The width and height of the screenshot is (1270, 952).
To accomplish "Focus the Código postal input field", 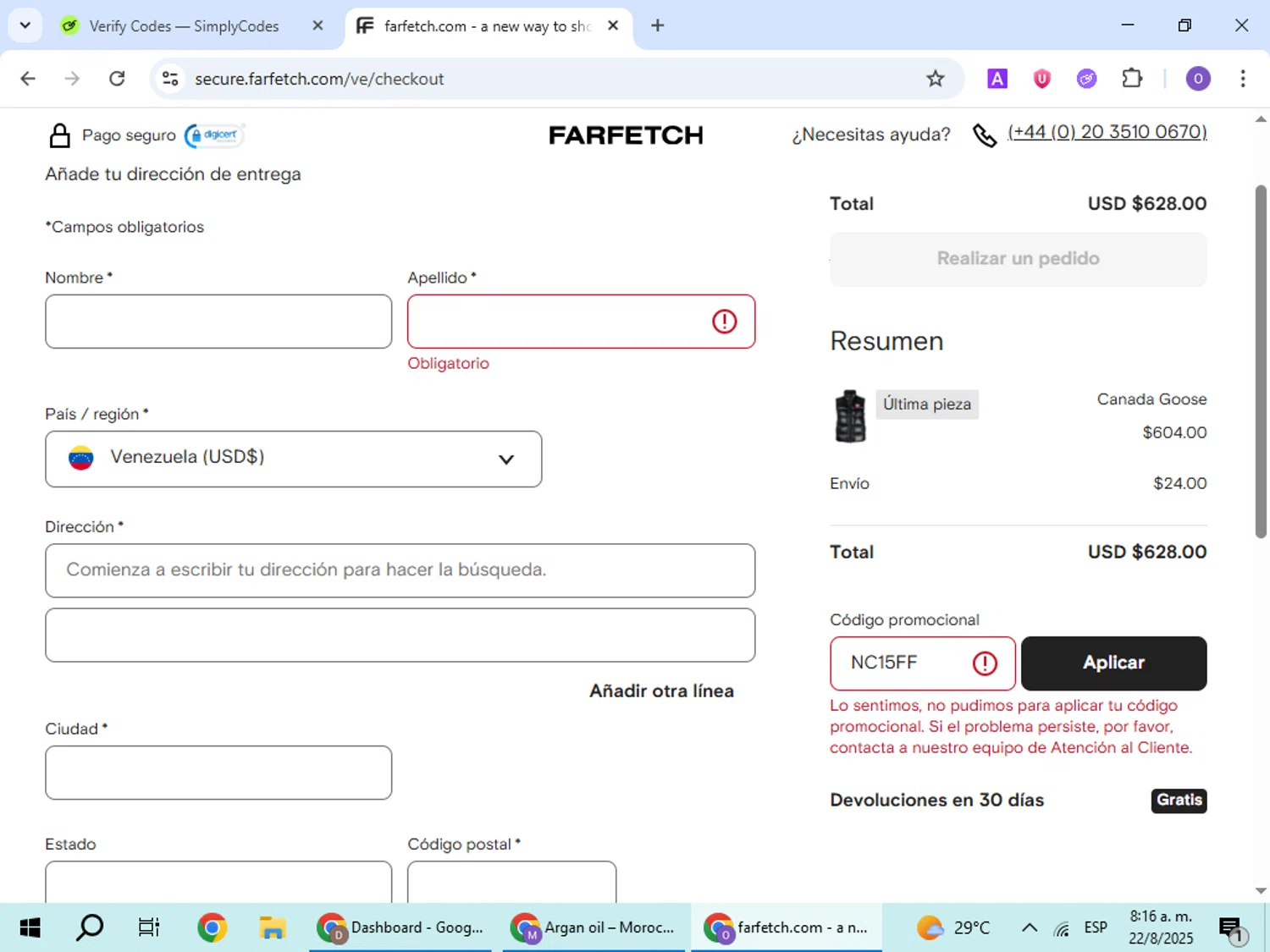I will [511, 882].
